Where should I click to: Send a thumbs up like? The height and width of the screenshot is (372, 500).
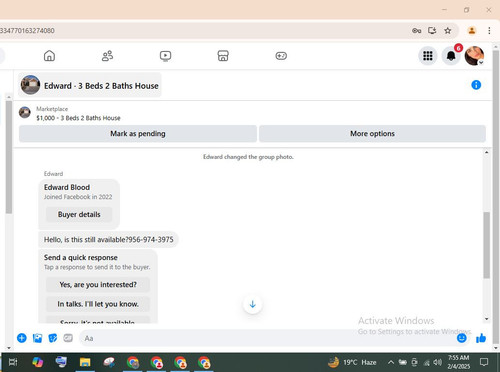pos(481,338)
